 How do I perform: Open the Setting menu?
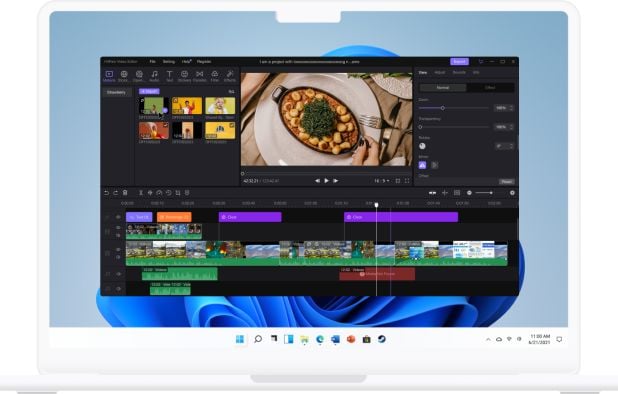169,61
